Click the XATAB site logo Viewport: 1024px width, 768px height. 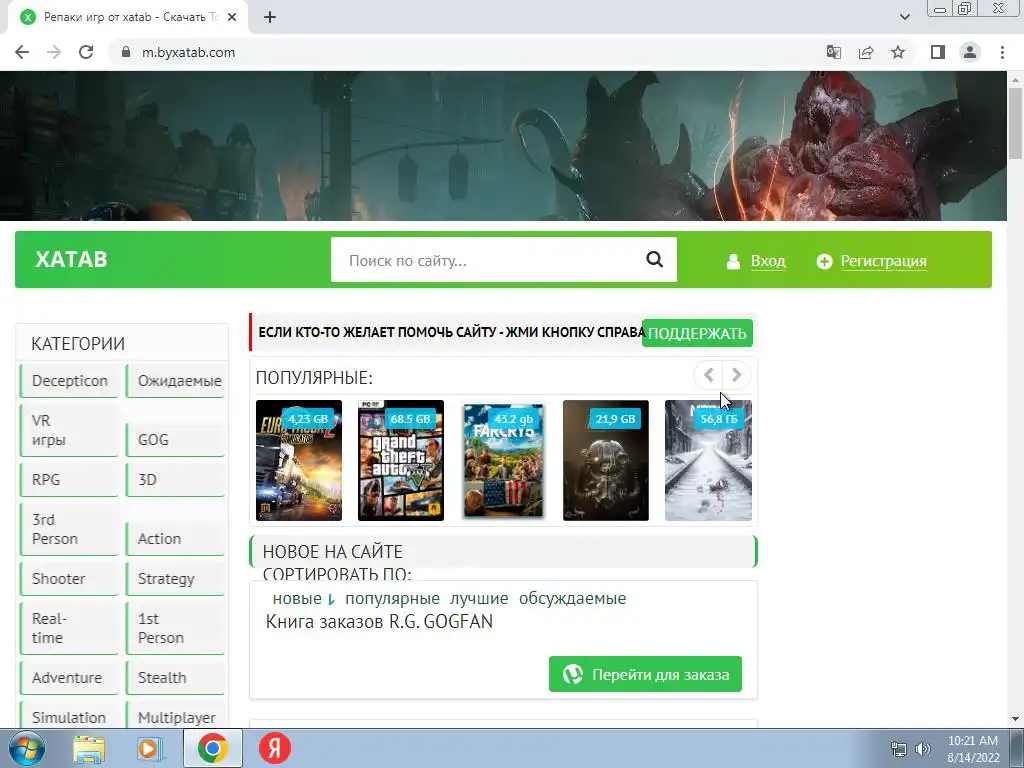[71, 259]
